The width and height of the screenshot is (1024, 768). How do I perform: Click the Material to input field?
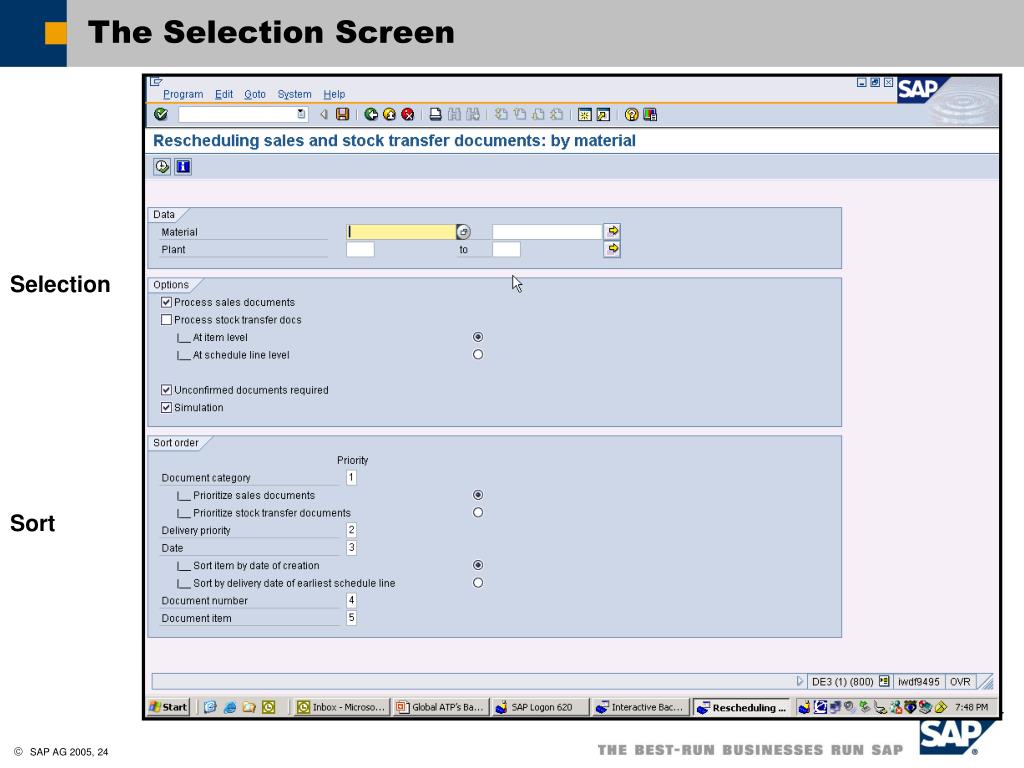pos(547,232)
